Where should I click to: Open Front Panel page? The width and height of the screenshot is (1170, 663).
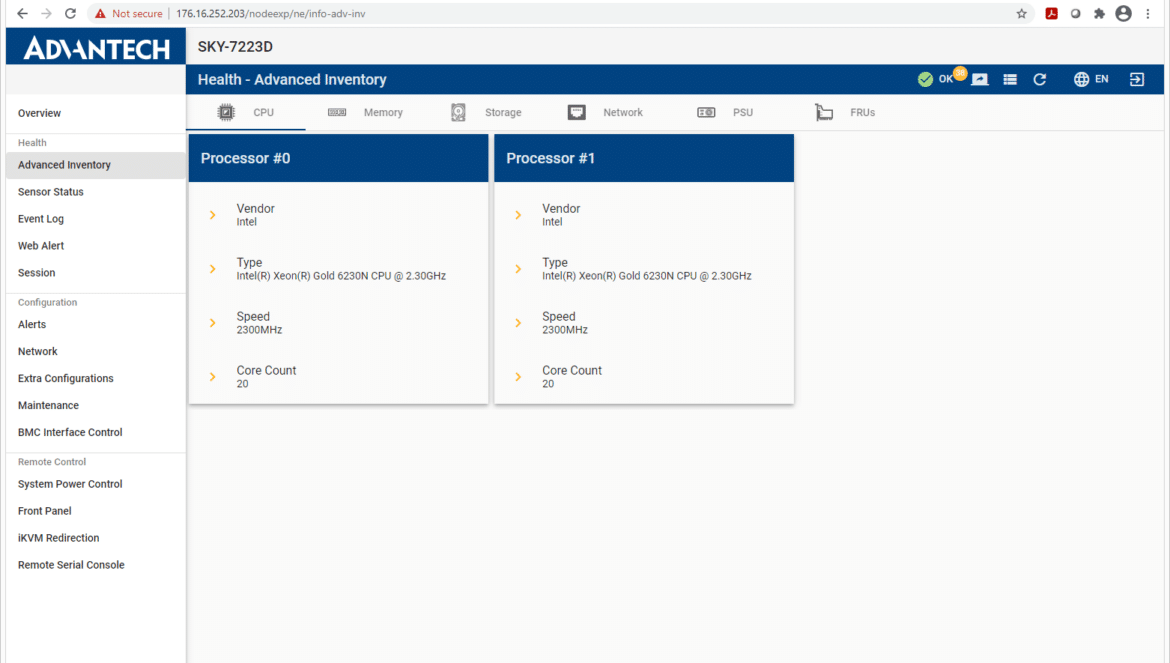(x=96, y=511)
